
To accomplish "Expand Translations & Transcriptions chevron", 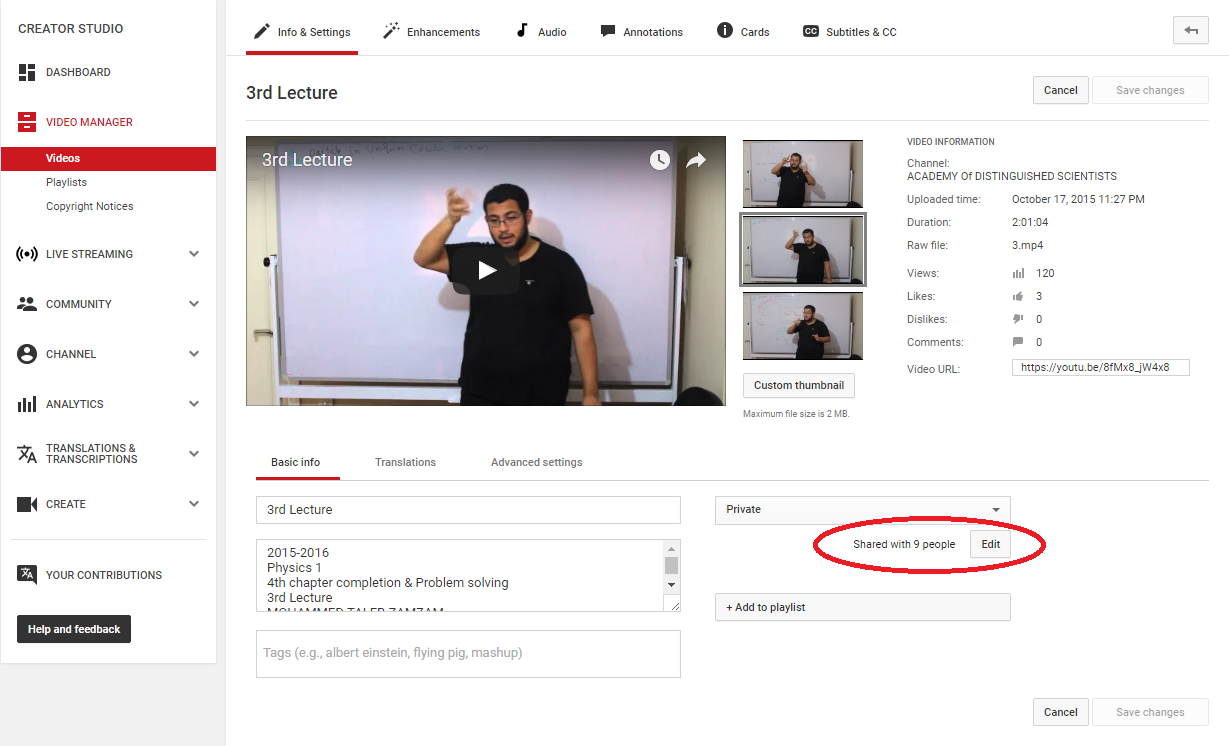I will pos(194,454).
